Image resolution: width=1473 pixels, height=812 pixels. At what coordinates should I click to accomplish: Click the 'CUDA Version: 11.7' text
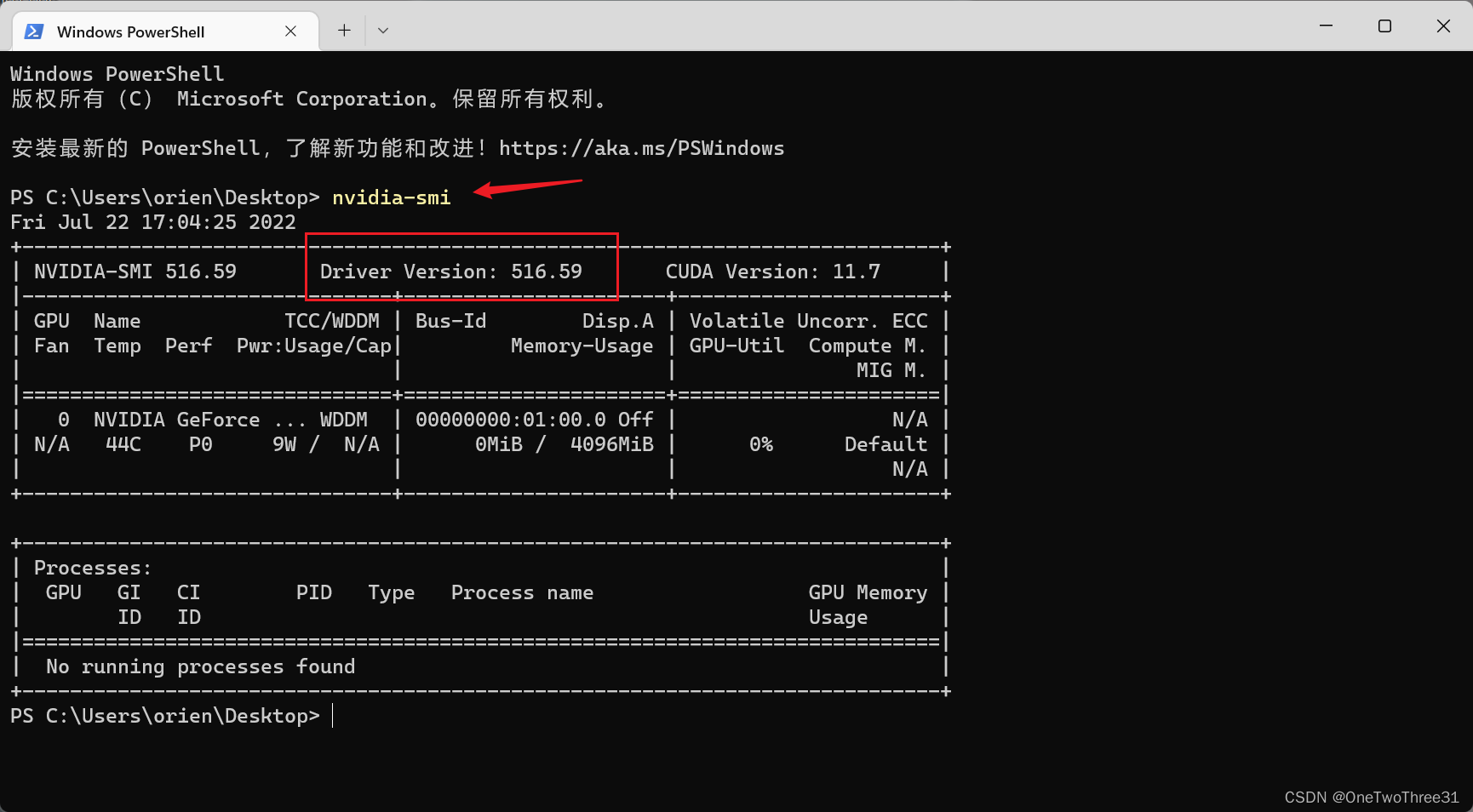773,272
